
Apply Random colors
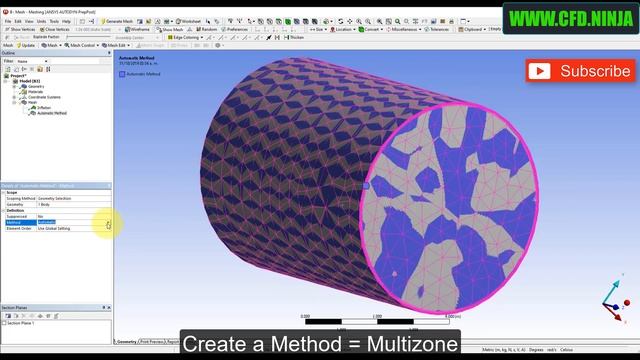207,29
